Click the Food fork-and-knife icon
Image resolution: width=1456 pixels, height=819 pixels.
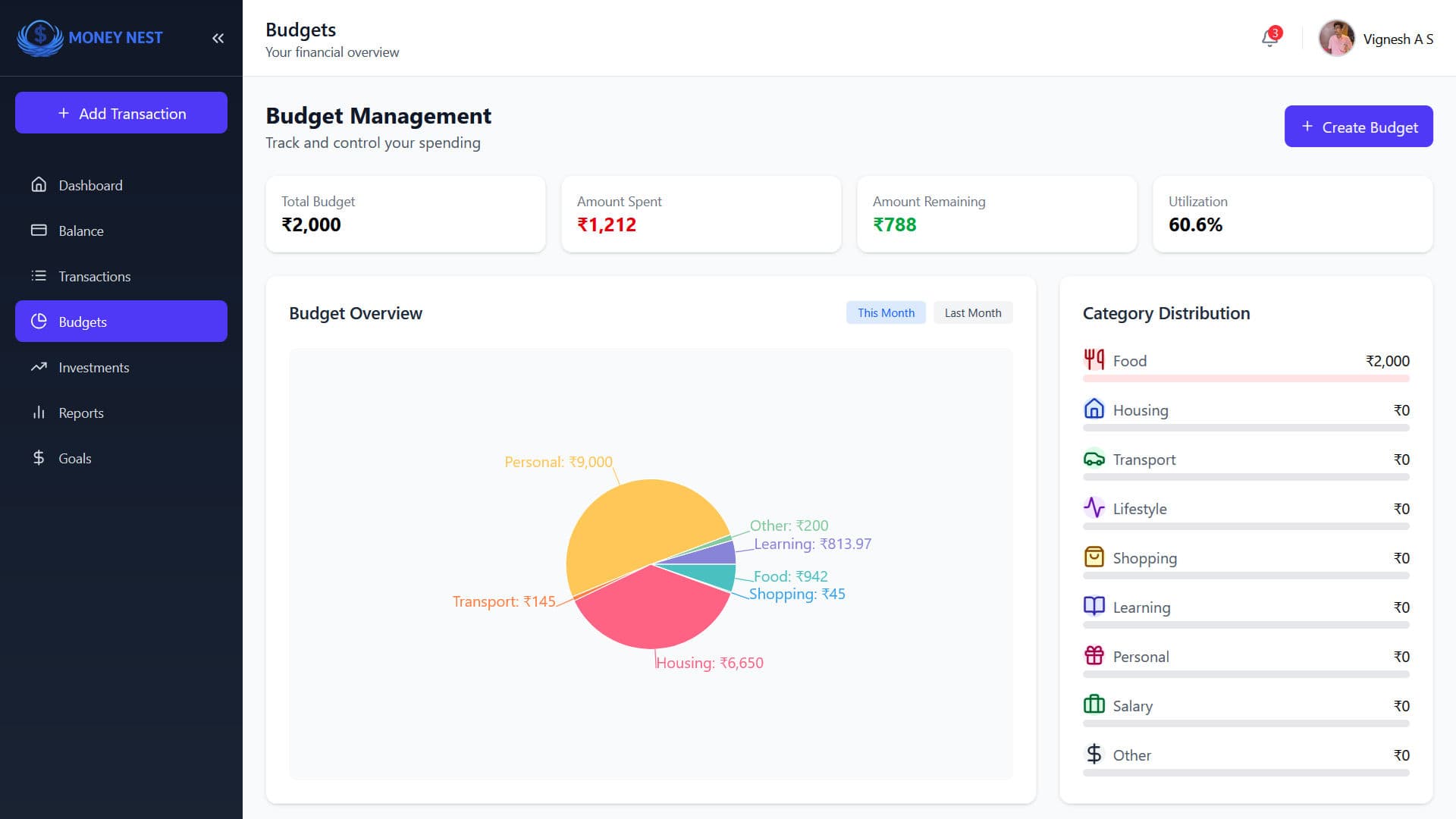(x=1094, y=359)
